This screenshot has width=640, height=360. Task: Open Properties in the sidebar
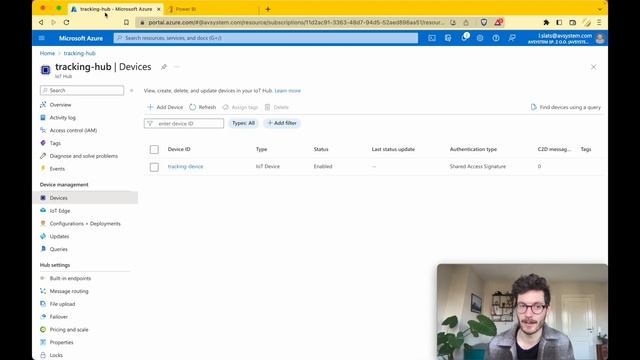[x=62, y=342]
